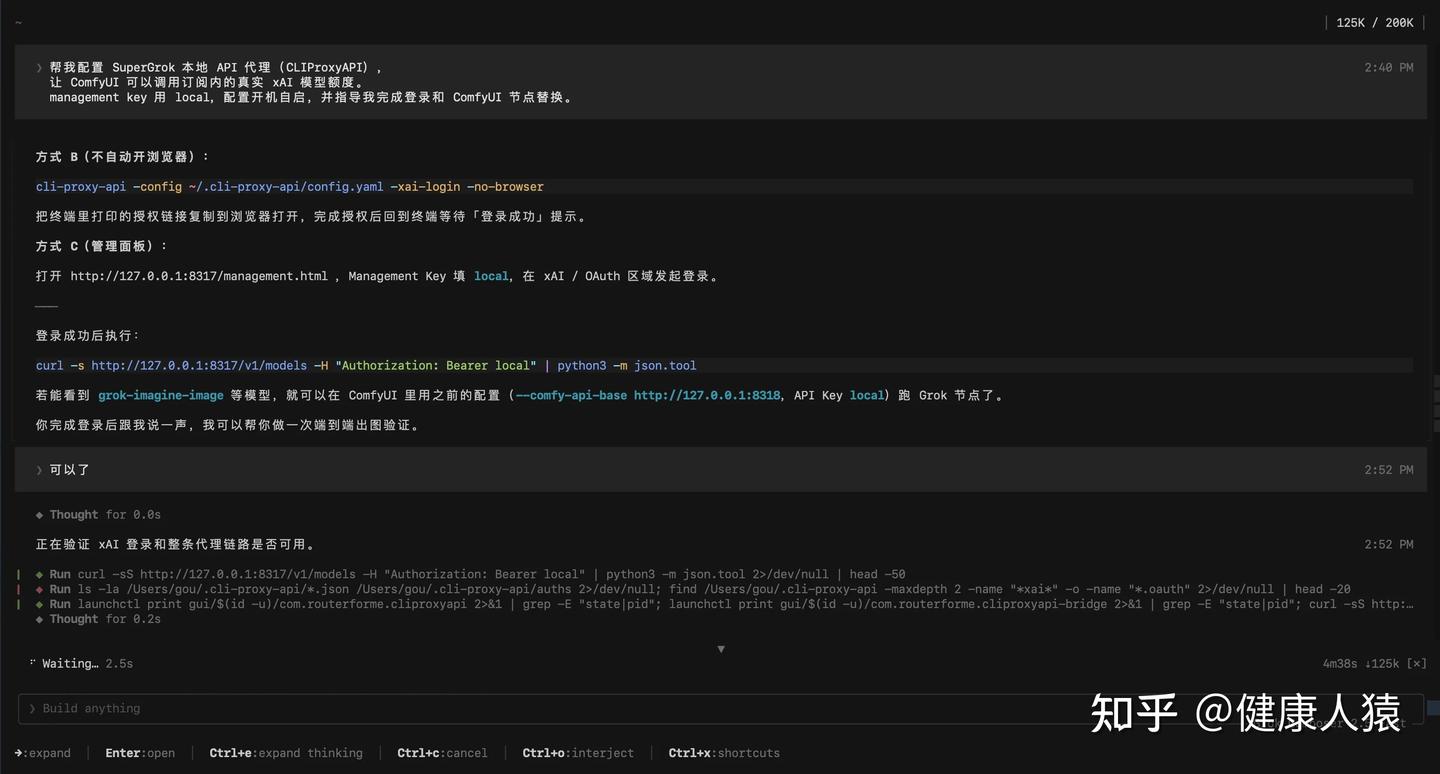Screen dimensions: 1440x774
Task: Click the '~' working directory label at top
Action: click(x=18, y=22)
